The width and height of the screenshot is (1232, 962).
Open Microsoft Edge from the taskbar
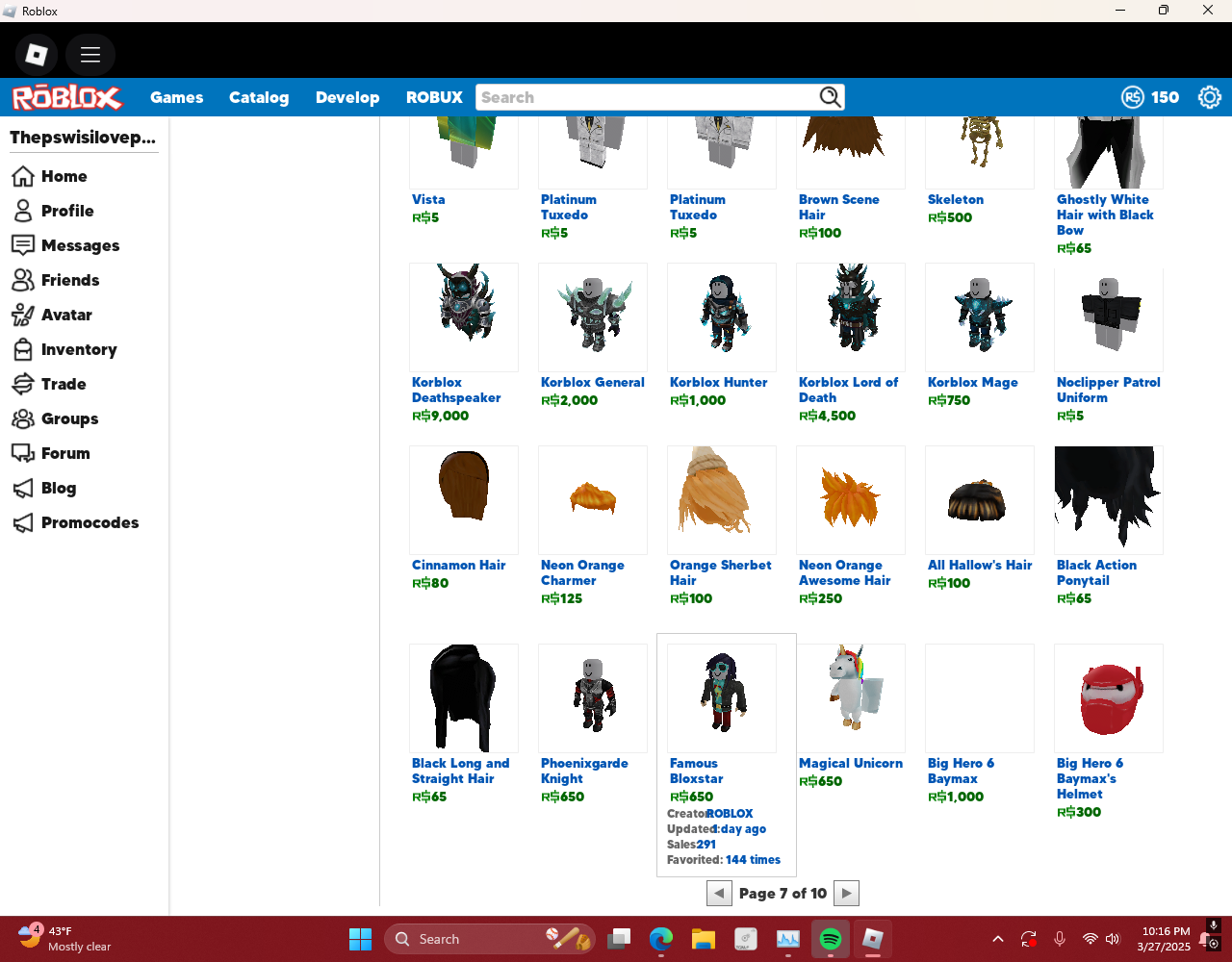[660, 939]
